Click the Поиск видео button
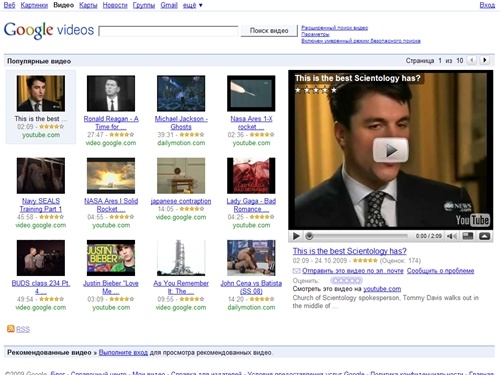 point(269,31)
